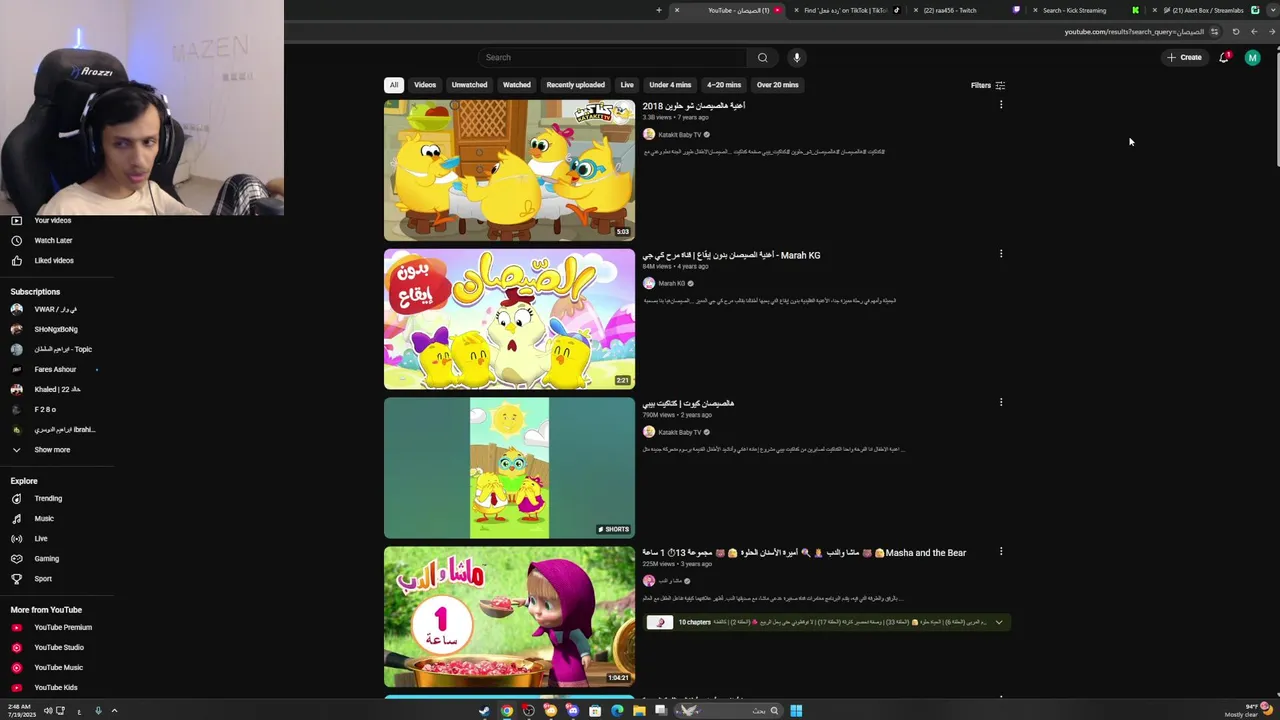Open the browser tab list dropdown

pyautogui.click(x=1272, y=10)
